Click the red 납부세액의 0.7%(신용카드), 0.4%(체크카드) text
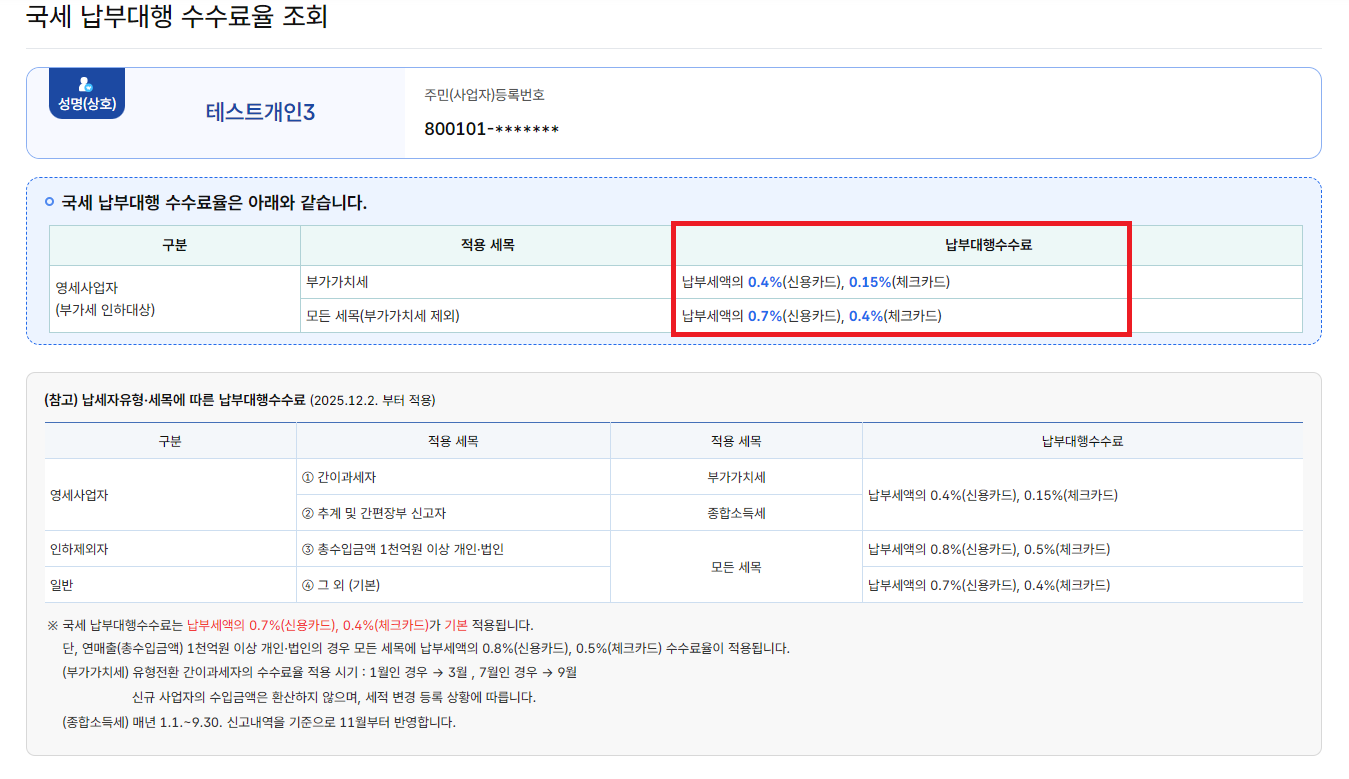This screenshot has width=1349, height=779. coord(308,625)
